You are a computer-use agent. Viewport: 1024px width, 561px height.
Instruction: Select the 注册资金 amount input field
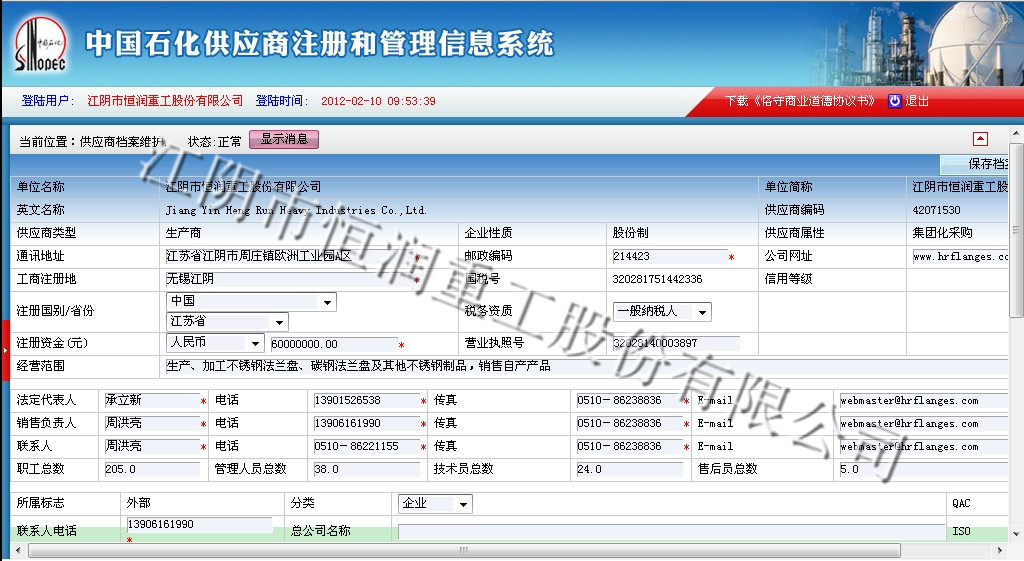pos(332,344)
